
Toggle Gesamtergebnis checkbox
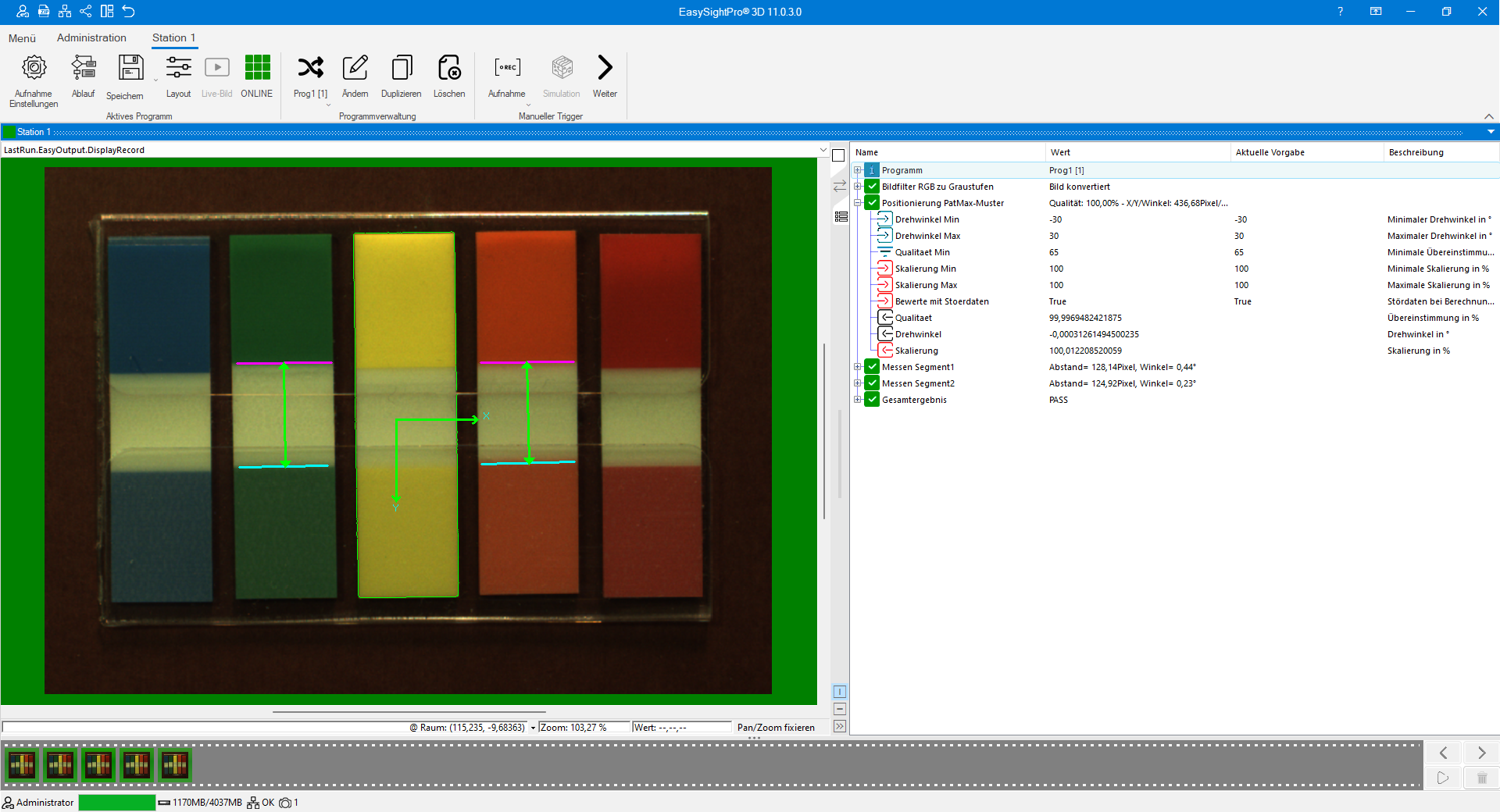[873, 400]
